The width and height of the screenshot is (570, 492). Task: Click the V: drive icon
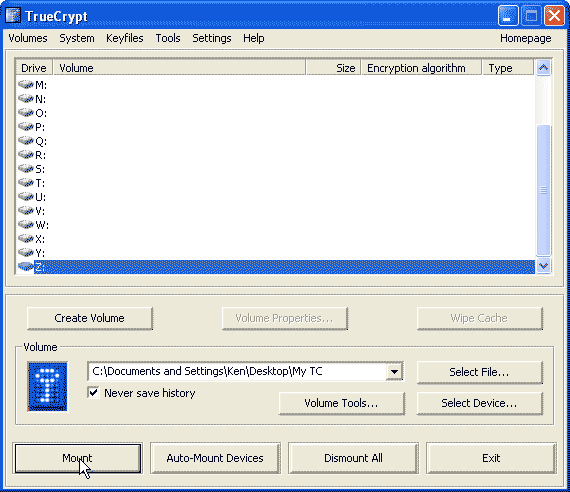pos(26,211)
